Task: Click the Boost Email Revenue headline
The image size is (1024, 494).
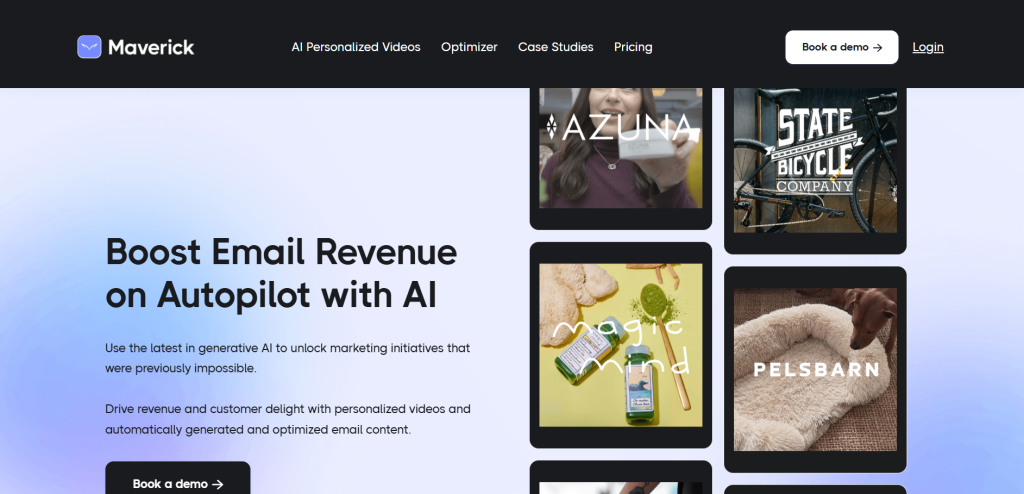Action: coord(281,274)
